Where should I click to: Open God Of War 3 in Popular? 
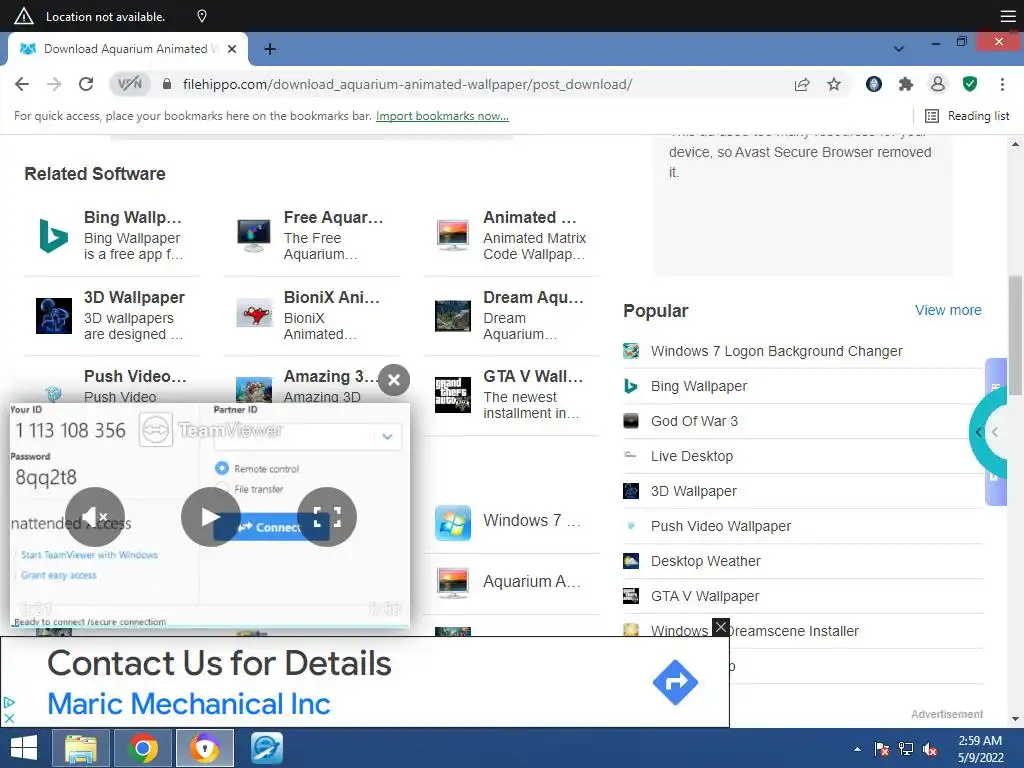694,421
